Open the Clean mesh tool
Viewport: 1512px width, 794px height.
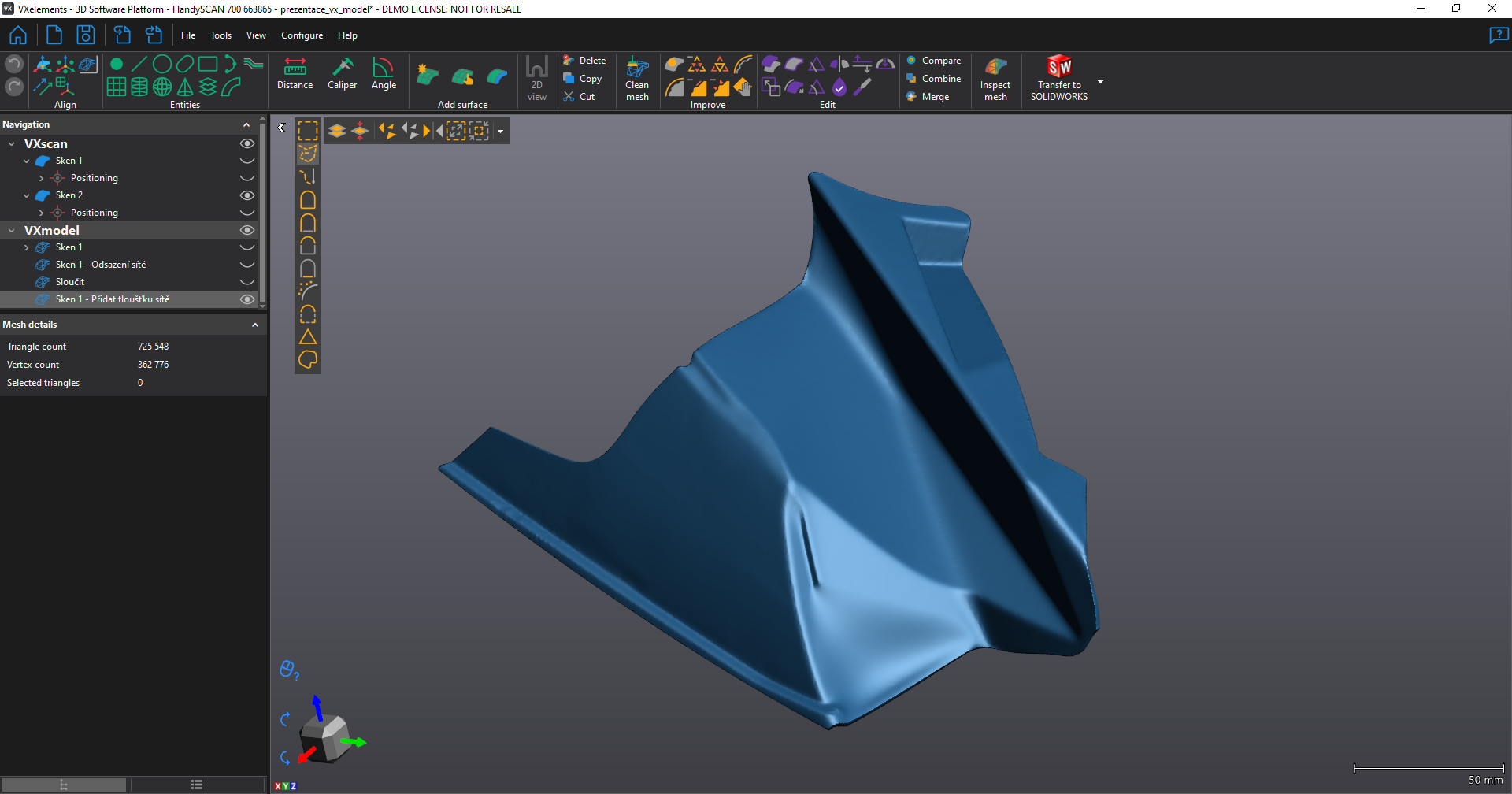[x=637, y=78]
